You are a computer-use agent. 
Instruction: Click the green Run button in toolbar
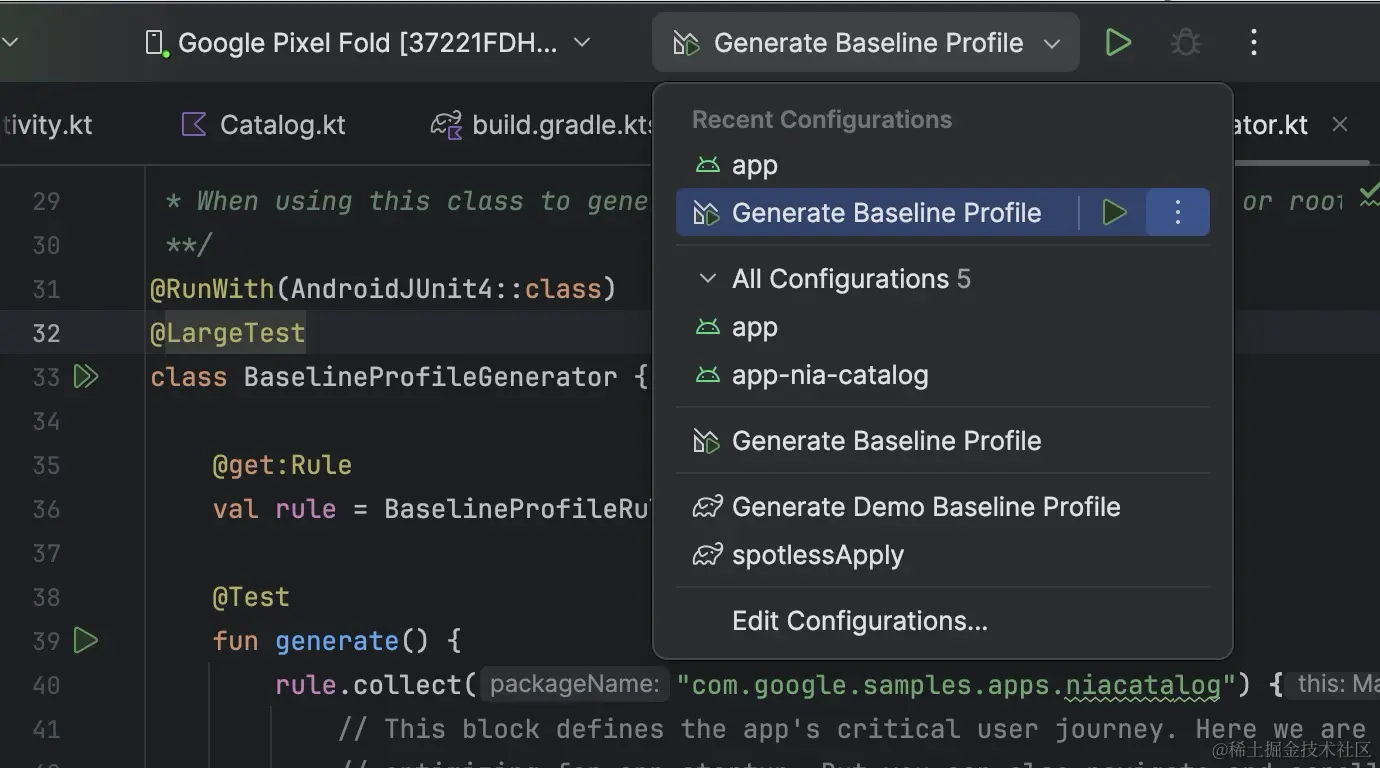[x=1118, y=42]
